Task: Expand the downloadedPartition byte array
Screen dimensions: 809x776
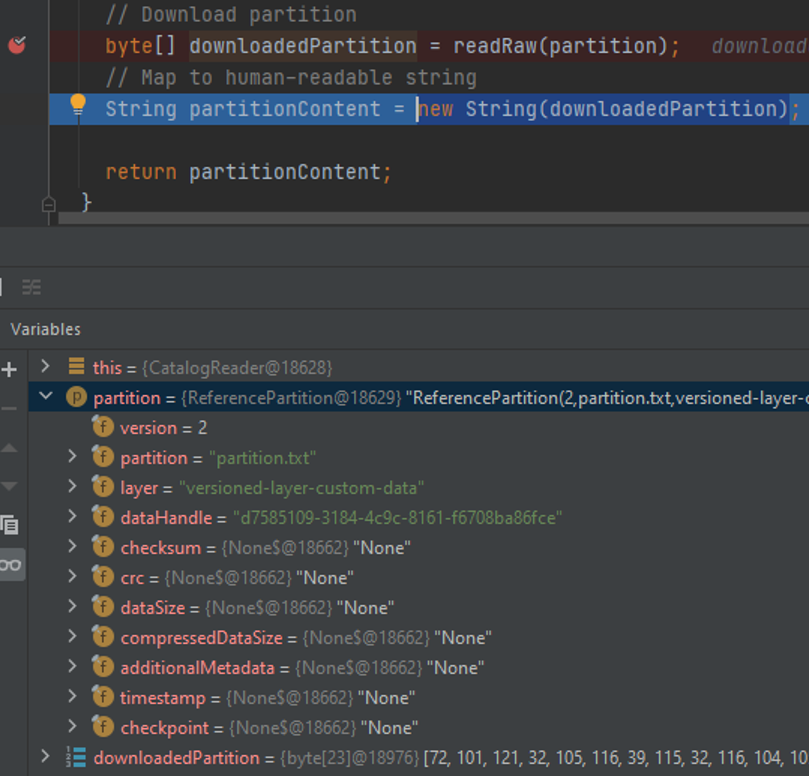Action: 45,757
